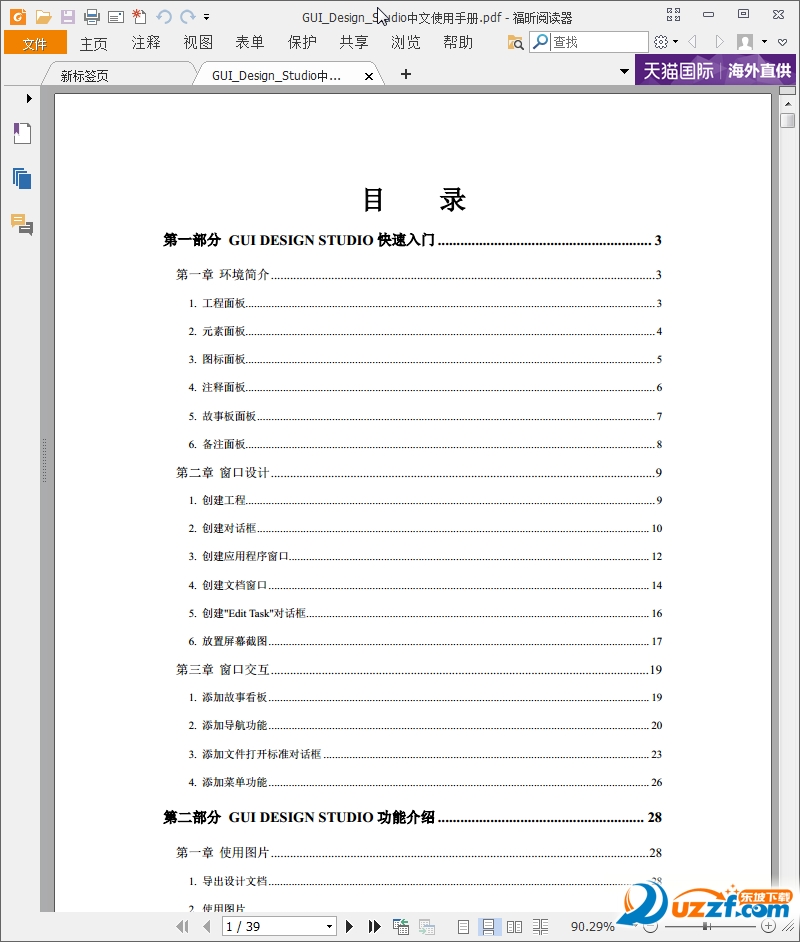800x942 pixels.
Task: Zoom in with the plus button
Action: coord(768,926)
